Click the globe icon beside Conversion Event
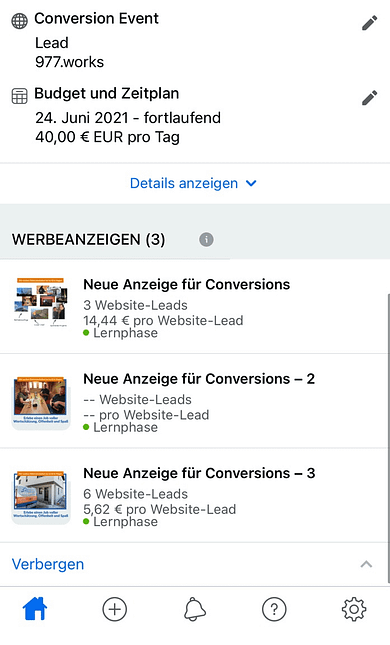 click(x=19, y=21)
